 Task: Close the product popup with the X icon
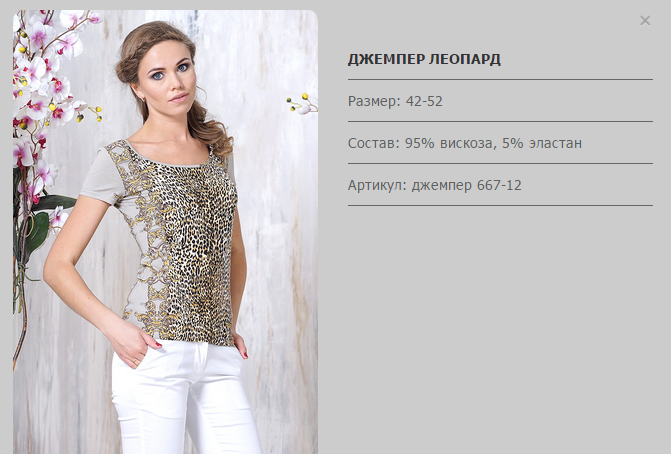pyautogui.click(x=645, y=21)
